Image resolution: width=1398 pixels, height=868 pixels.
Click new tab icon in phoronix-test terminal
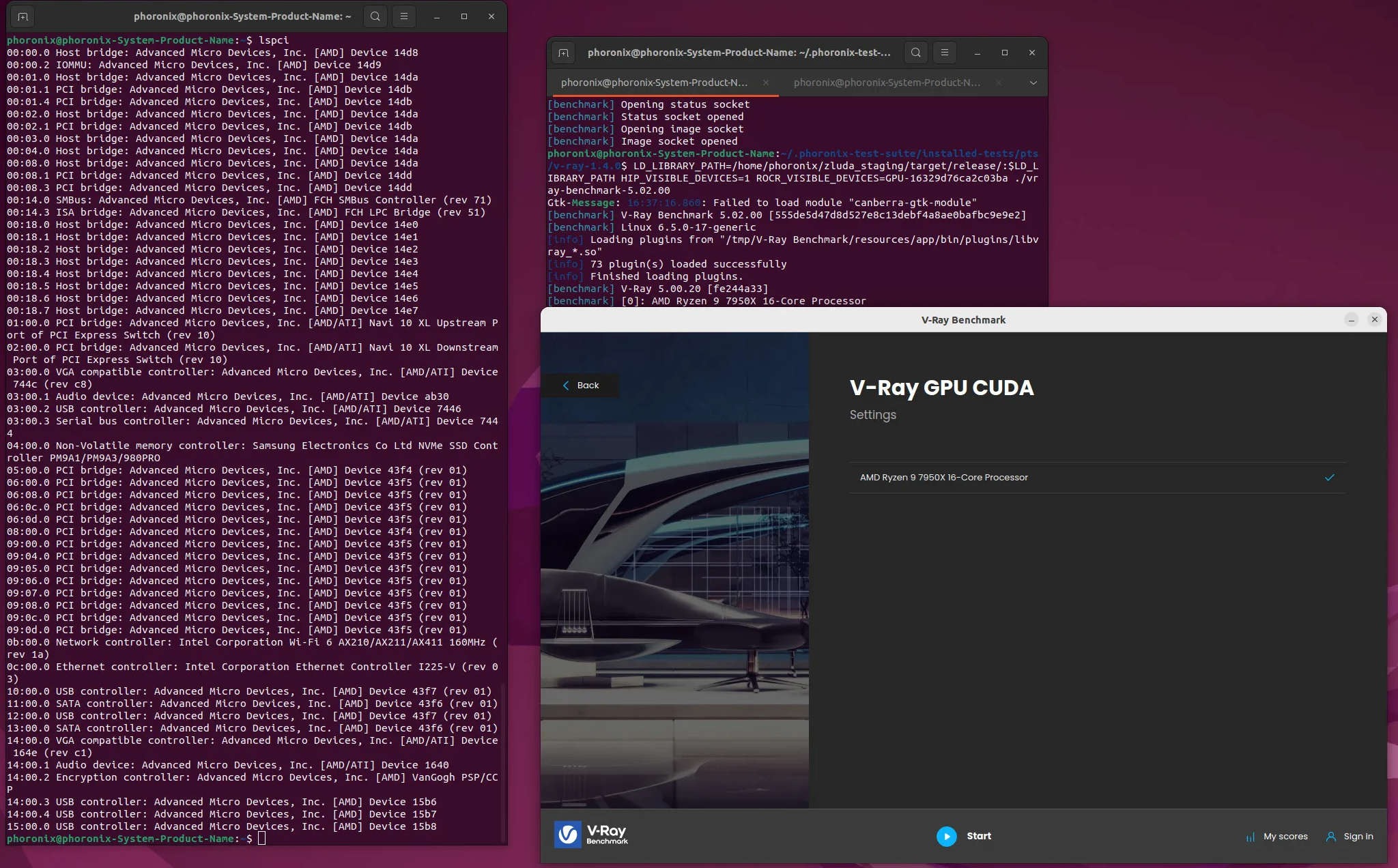563,53
